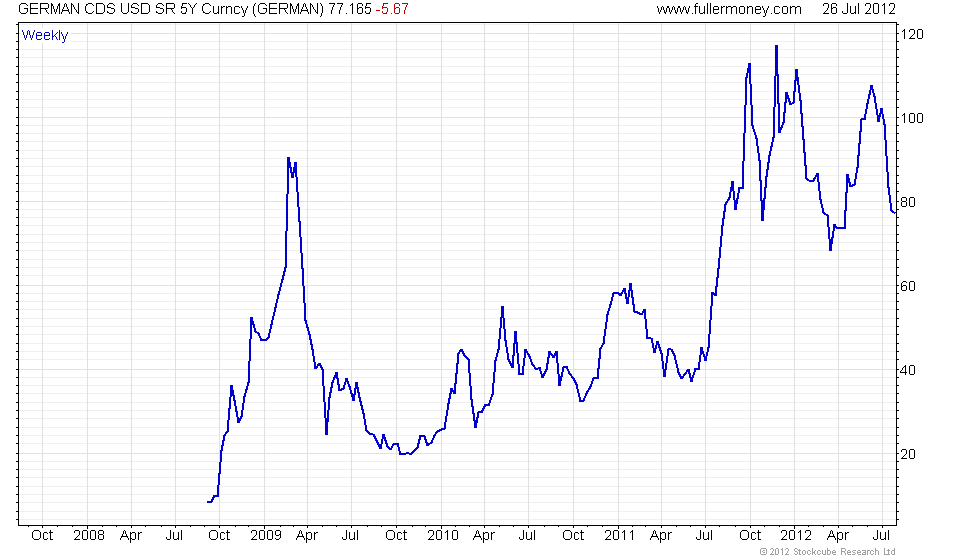
Task: Select the red change value -5.67
Action: (392, 9)
